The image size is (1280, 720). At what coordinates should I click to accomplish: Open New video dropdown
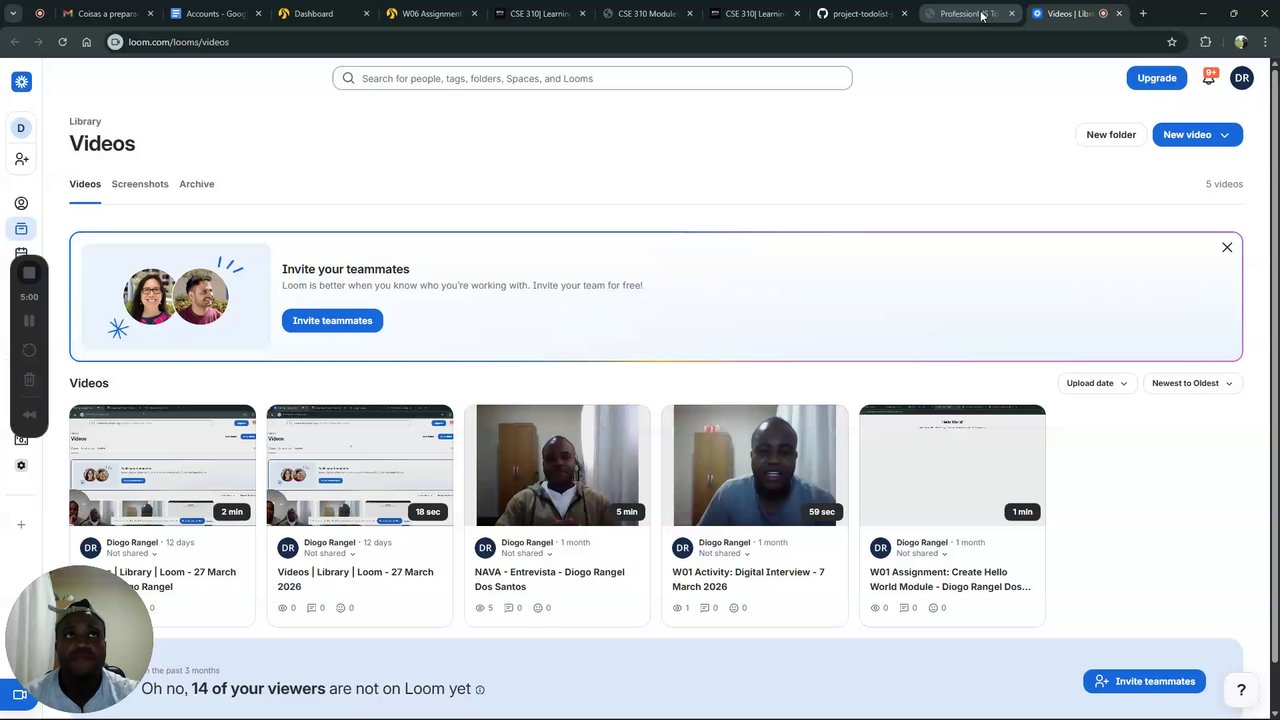click(x=1198, y=135)
